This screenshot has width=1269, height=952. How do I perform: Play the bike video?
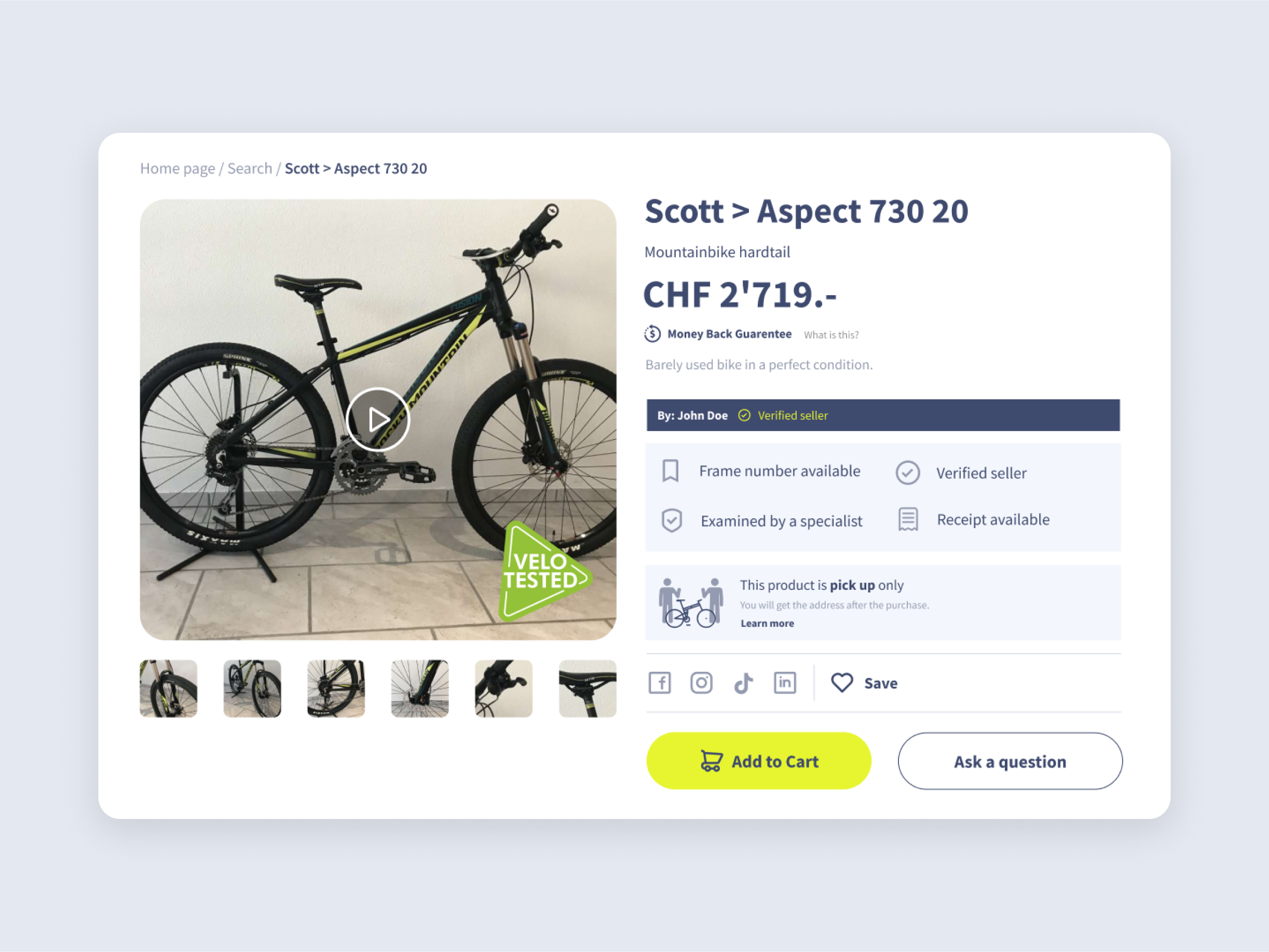pos(377,419)
